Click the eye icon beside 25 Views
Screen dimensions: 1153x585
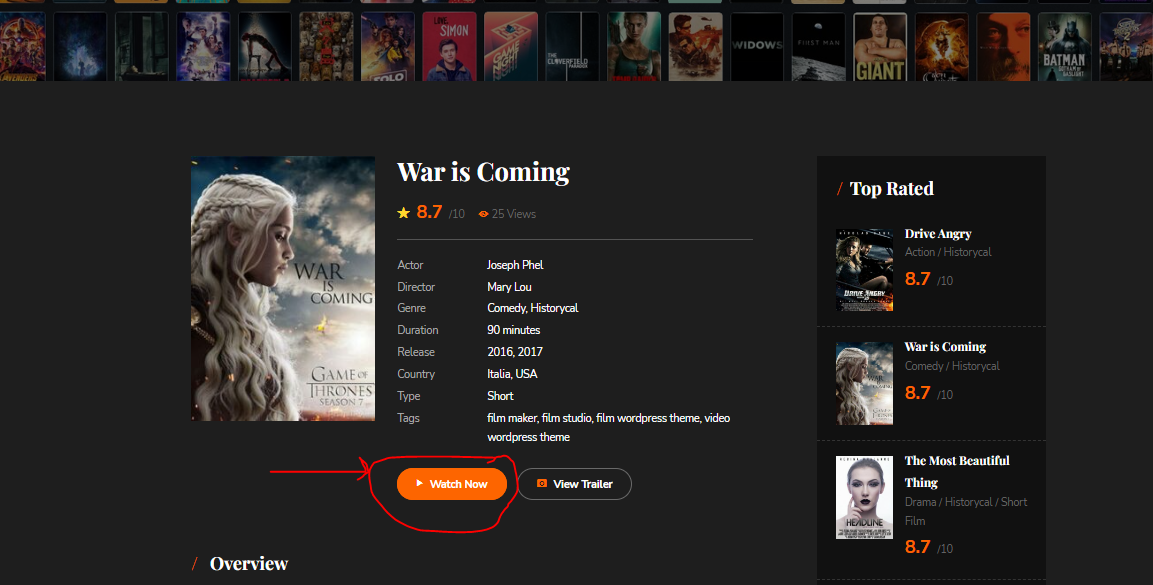coord(483,214)
